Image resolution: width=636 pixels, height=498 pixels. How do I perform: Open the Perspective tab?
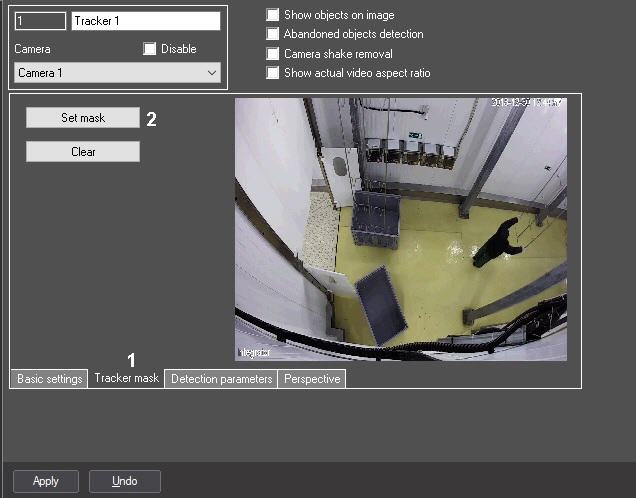pos(312,379)
